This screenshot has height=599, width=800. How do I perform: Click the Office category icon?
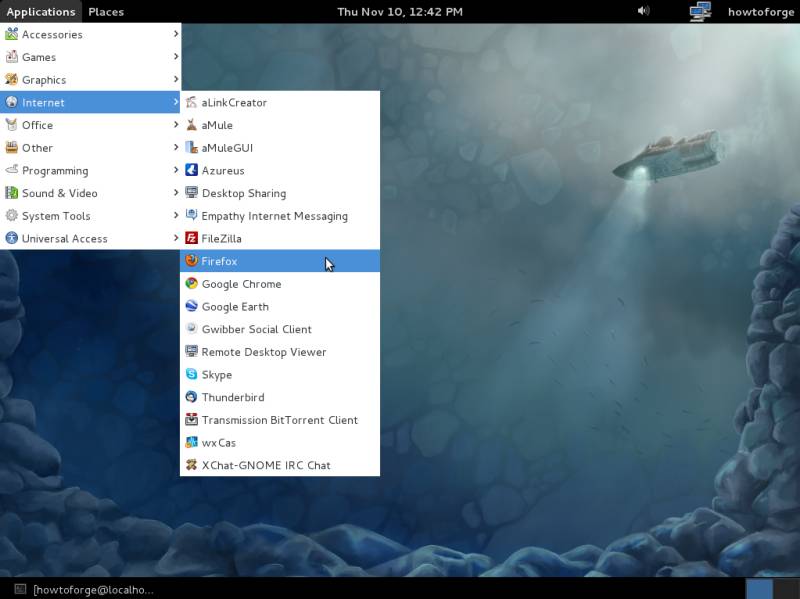[x=11, y=125]
